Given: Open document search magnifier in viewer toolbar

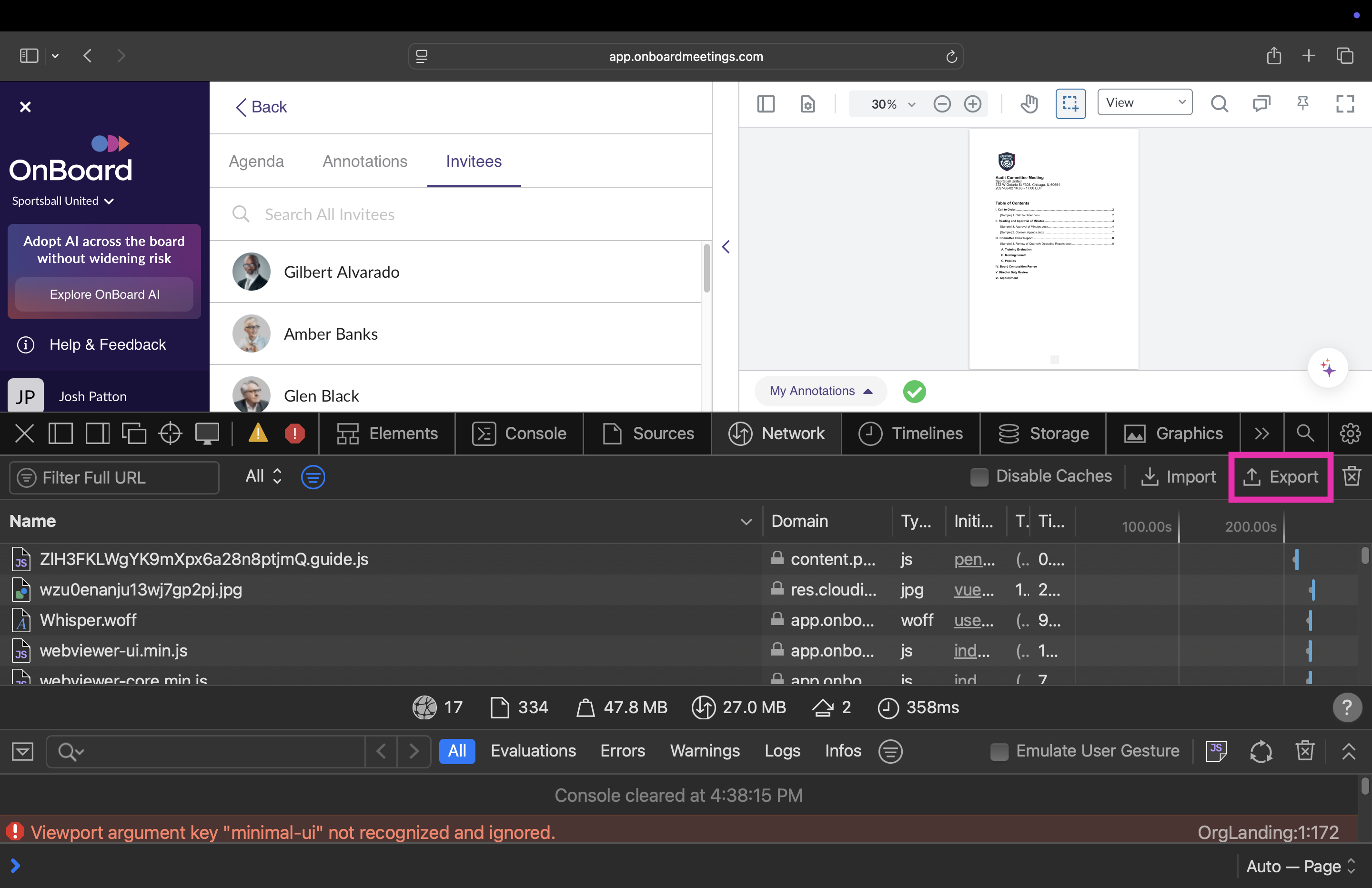Looking at the screenshot, I should coord(1219,104).
